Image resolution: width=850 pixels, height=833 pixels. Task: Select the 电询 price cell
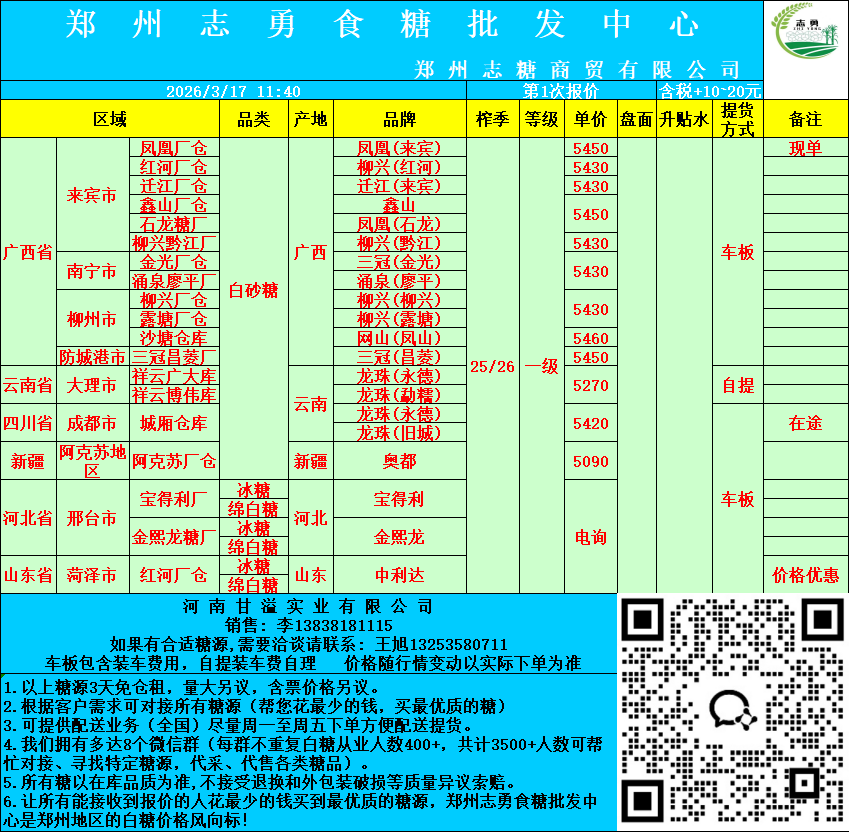tap(591, 537)
